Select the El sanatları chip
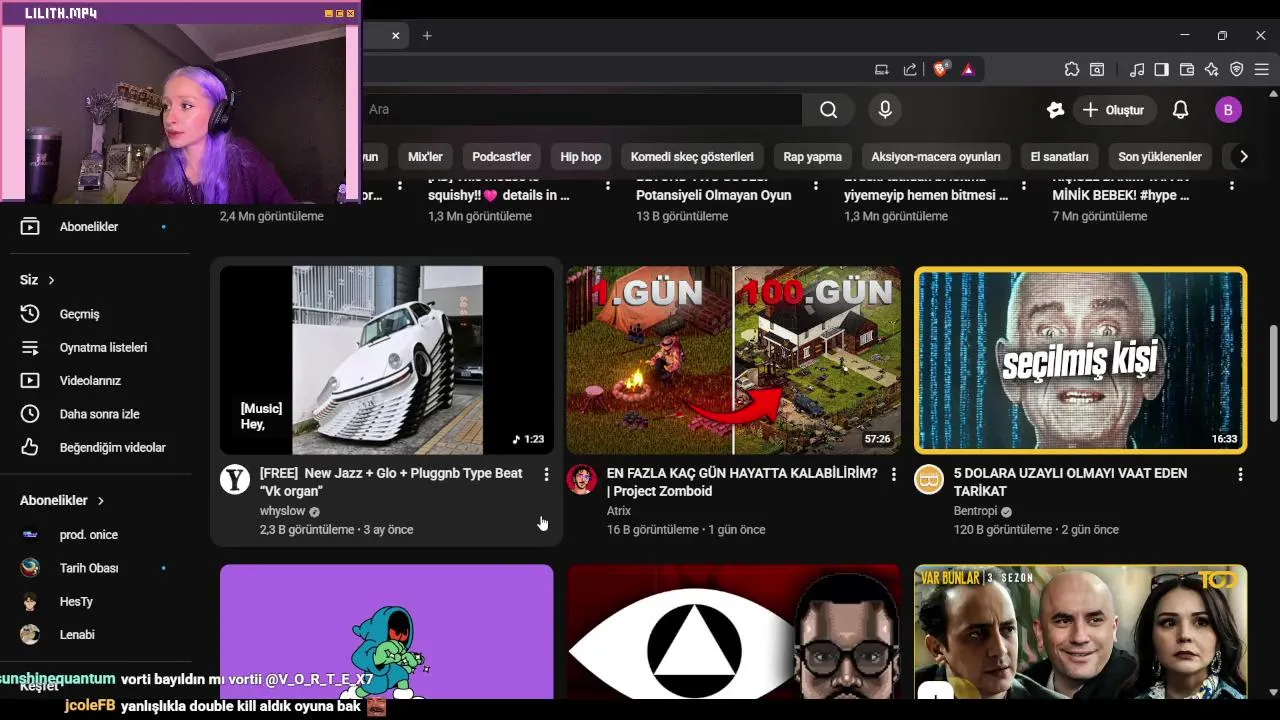The image size is (1280, 720). coord(1059,156)
